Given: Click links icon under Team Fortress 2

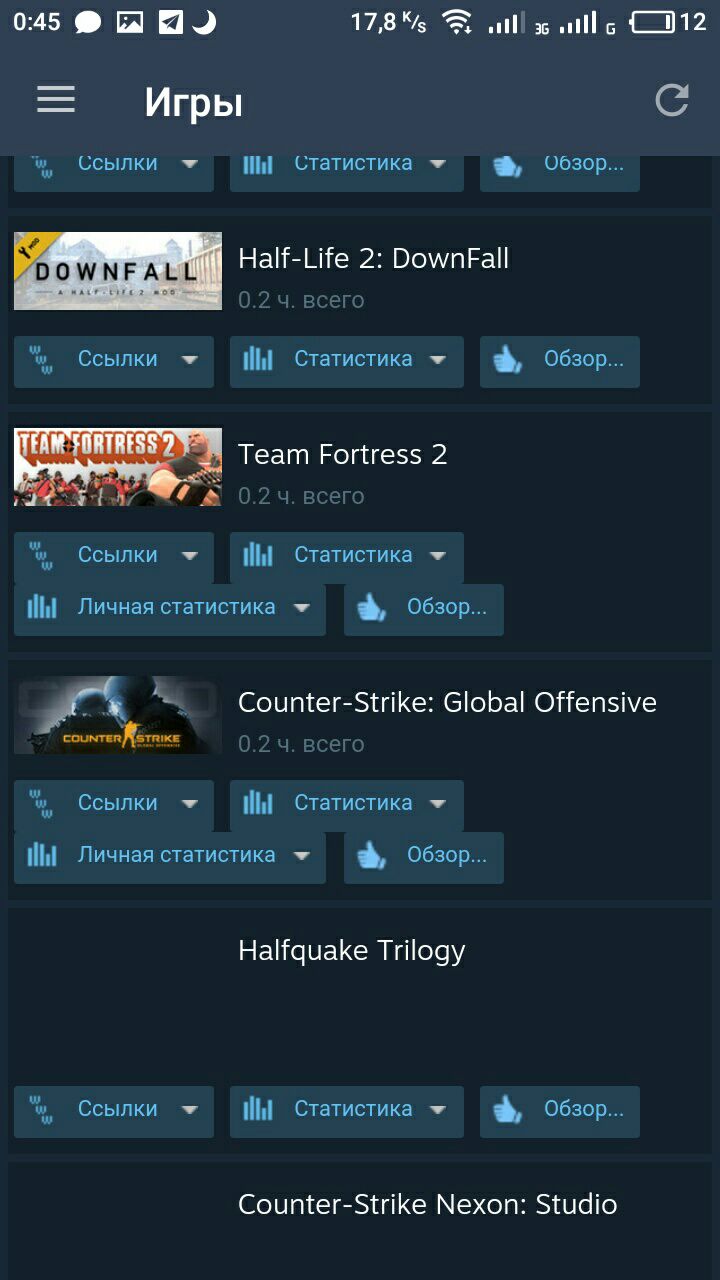Looking at the screenshot, I should pos(41,555).
